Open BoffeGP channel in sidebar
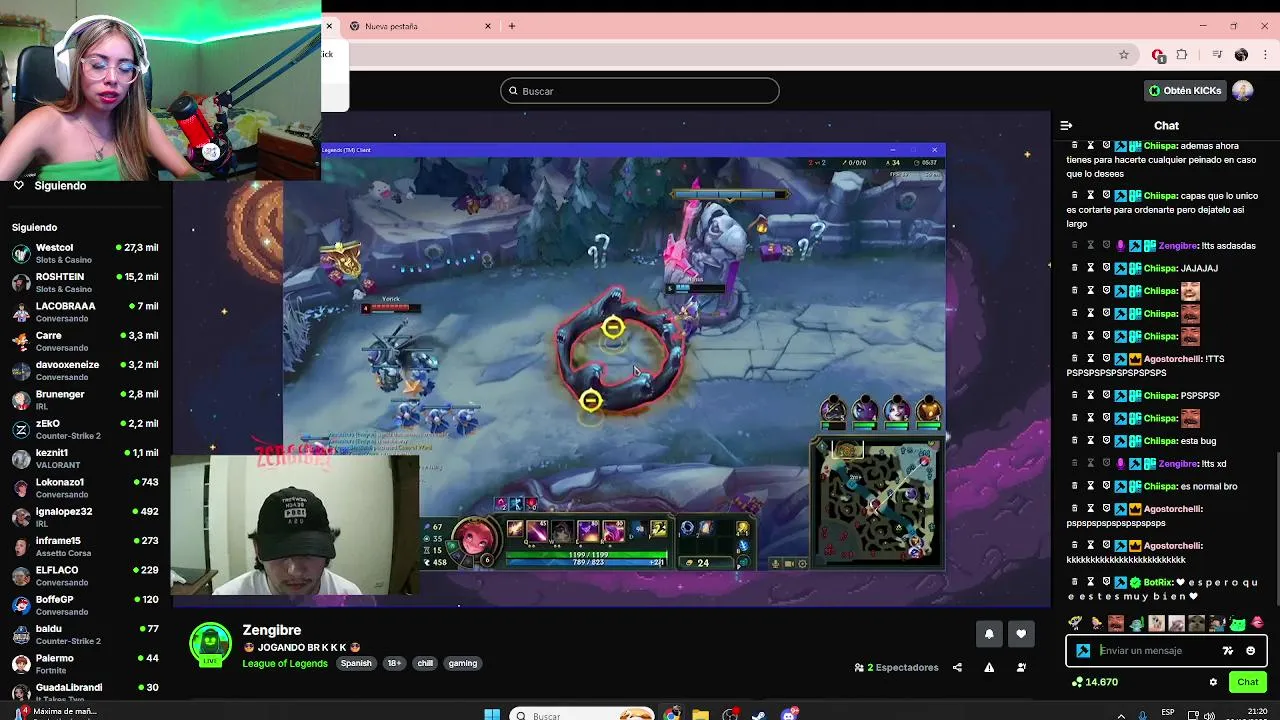 tap(85, 604)
